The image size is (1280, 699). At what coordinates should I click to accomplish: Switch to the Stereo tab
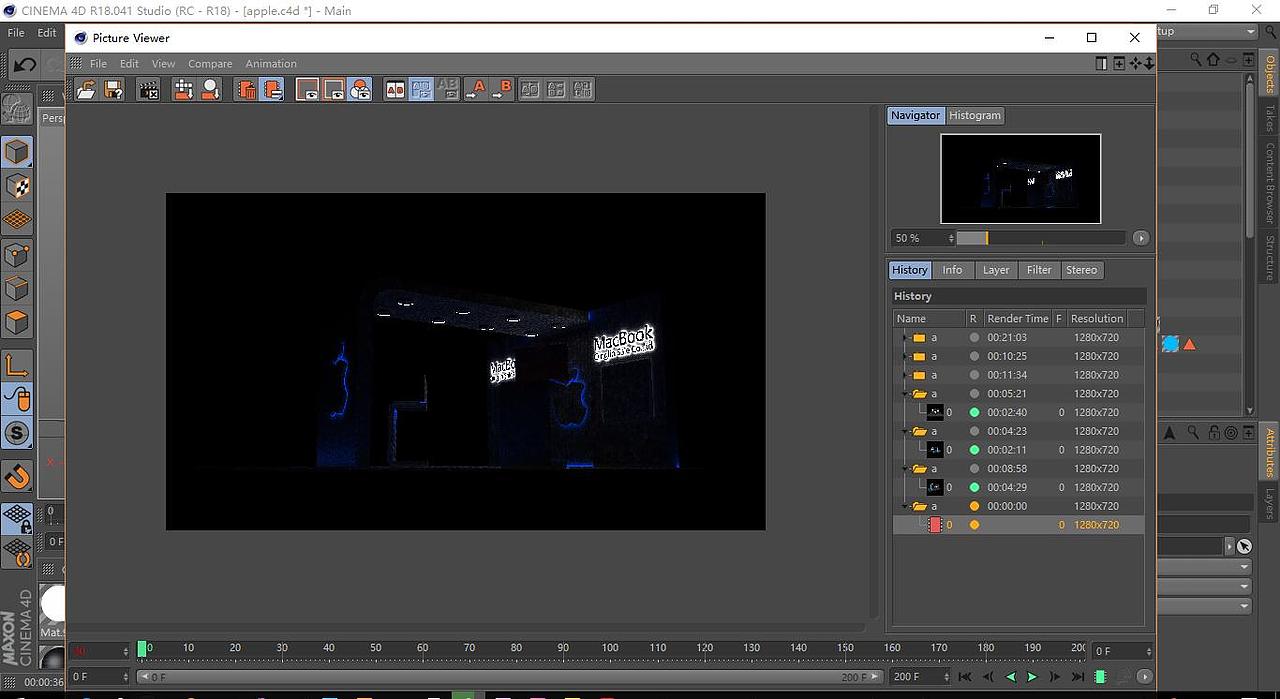point(1081,270)
